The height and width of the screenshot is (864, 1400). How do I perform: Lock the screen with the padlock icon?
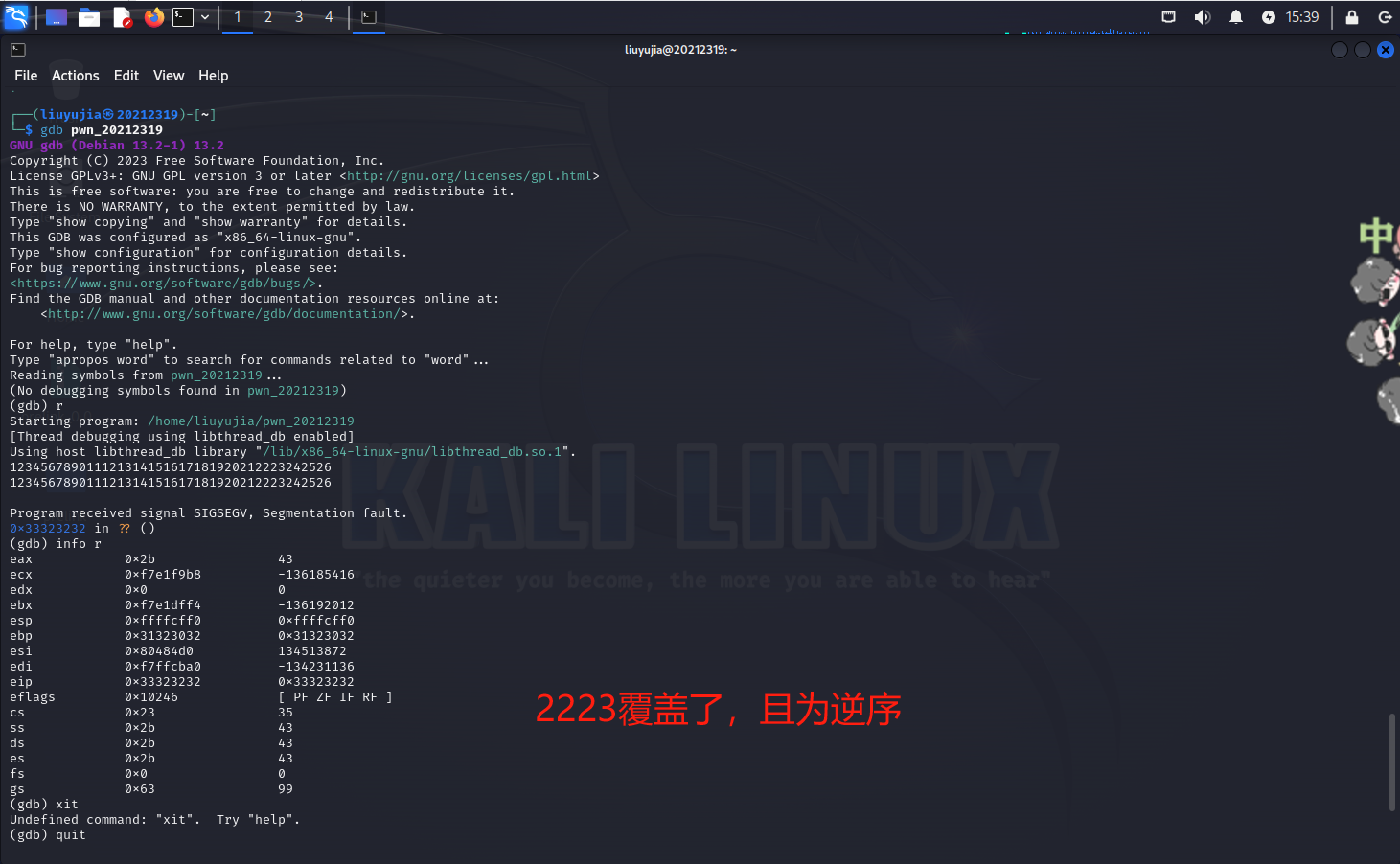1352,16
